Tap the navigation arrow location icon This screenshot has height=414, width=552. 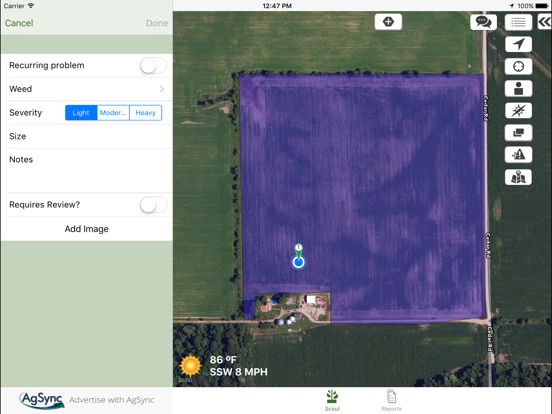pyautogui.click(x=518, y=44)
